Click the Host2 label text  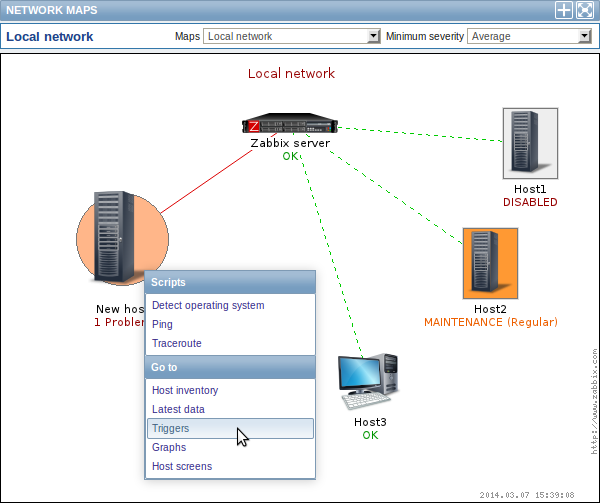(x=490, y=309)
